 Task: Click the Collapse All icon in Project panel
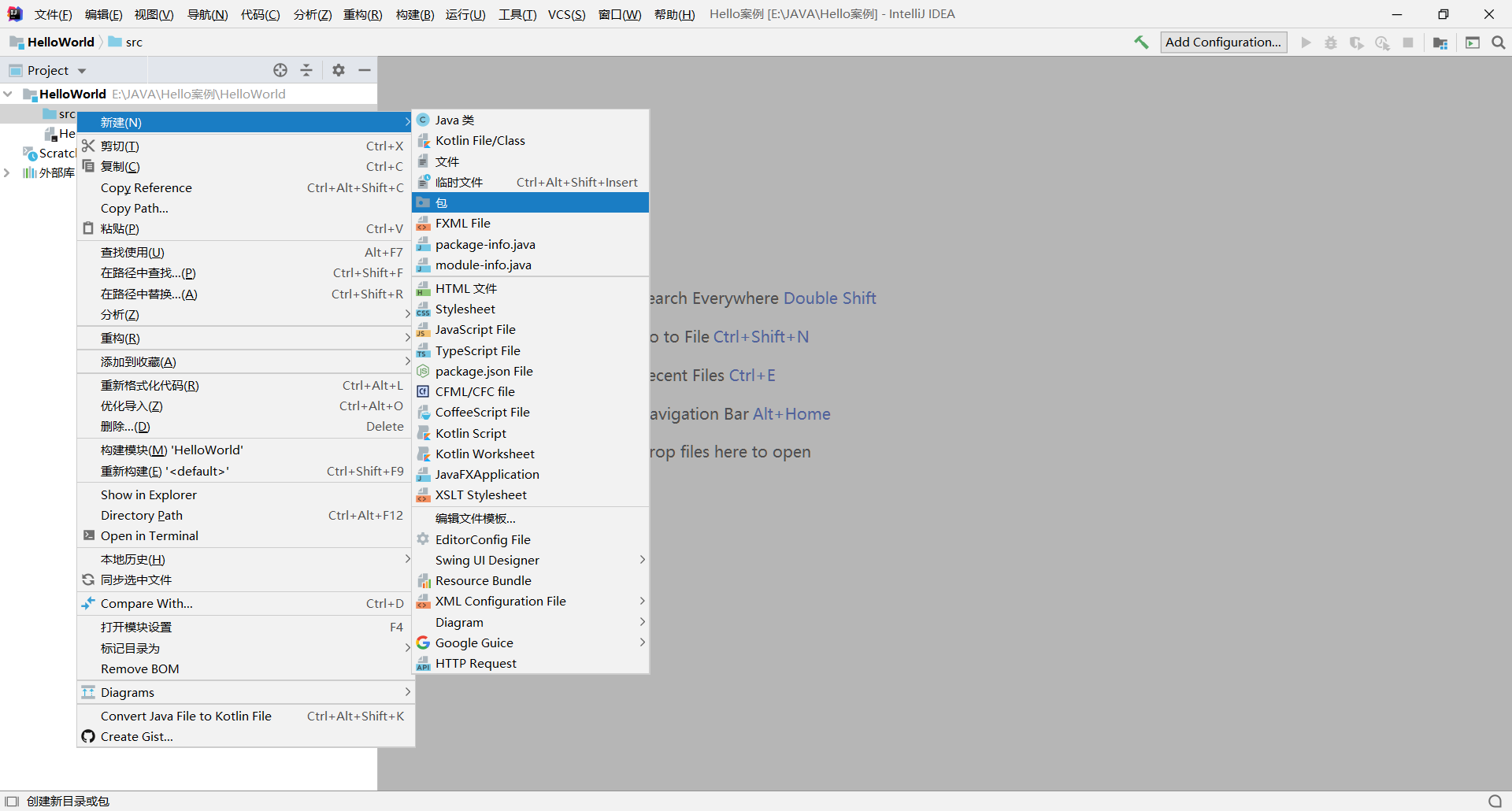306,70
